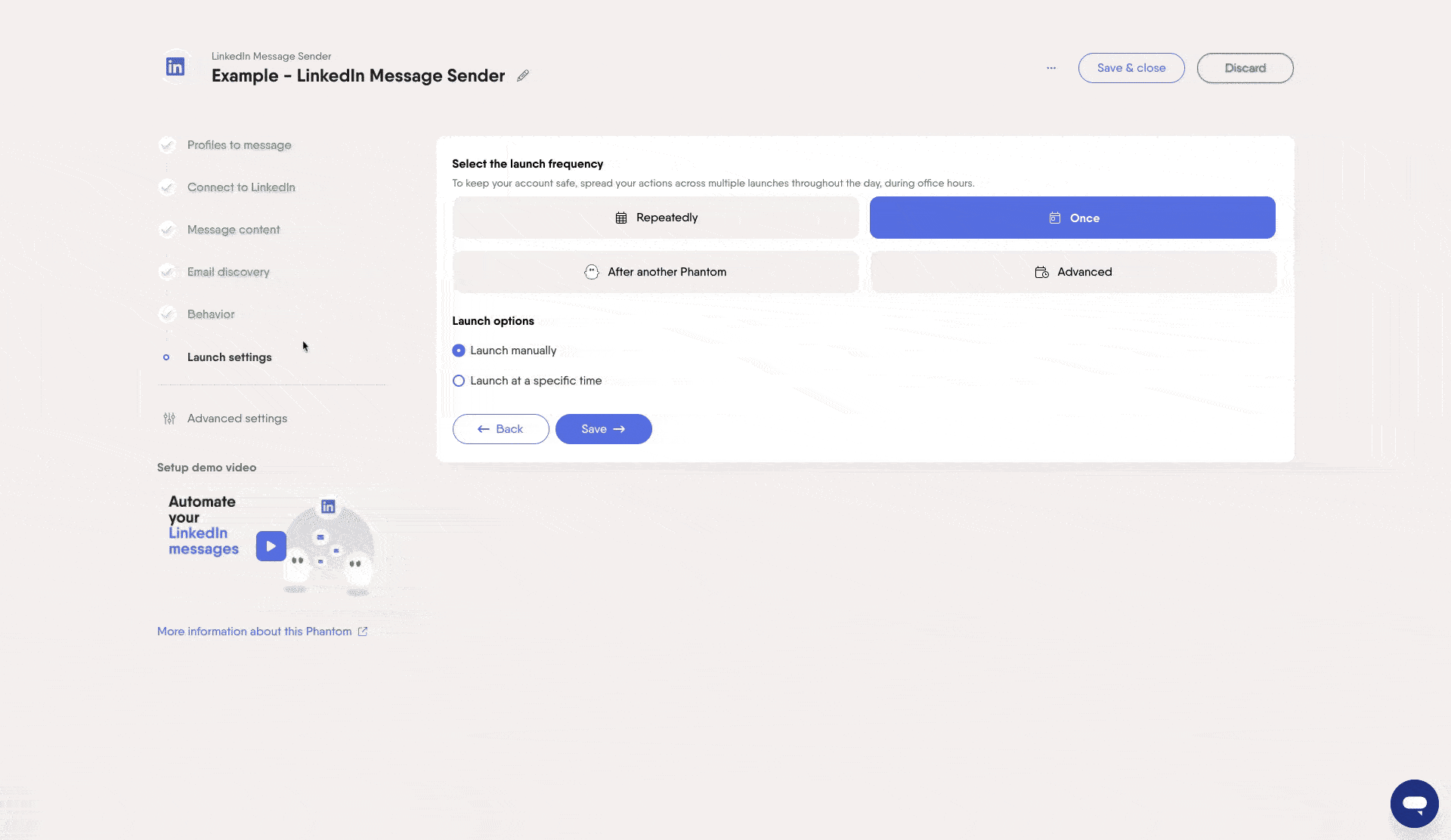Click the Behavior step checkmark icon

click(x=167, y=314)
